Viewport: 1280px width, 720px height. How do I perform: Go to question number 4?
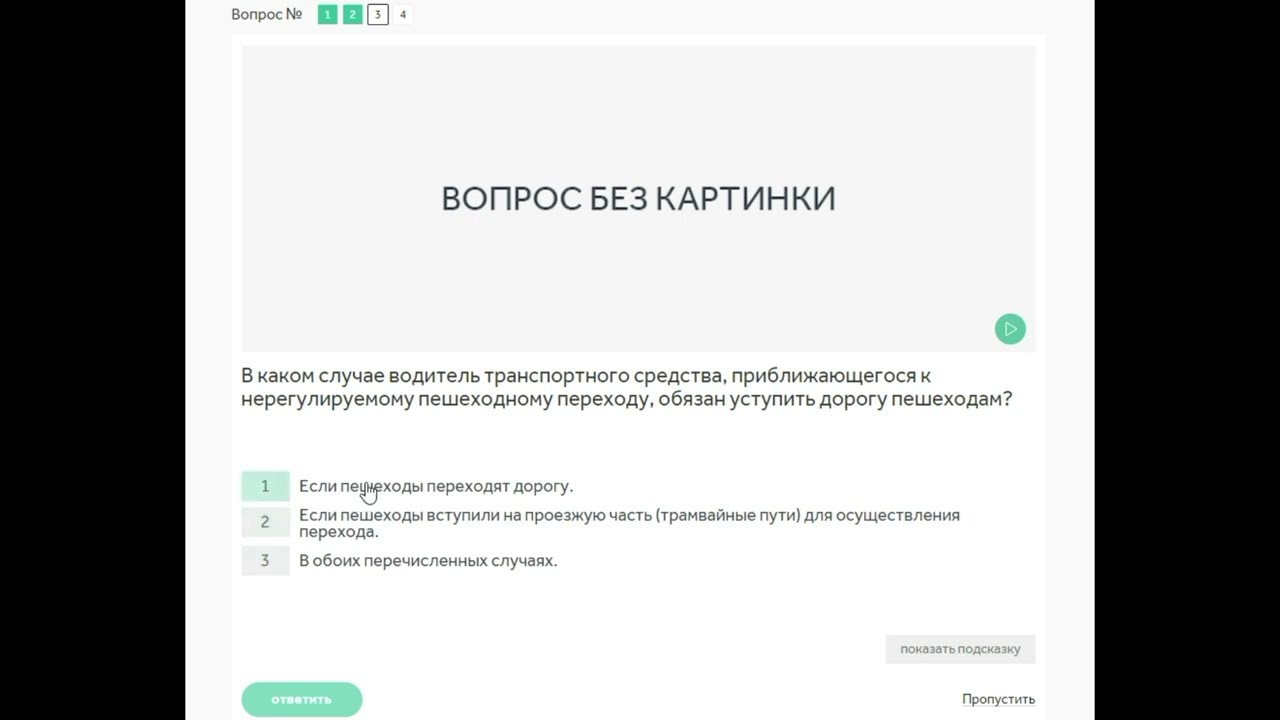pos(402,14)
